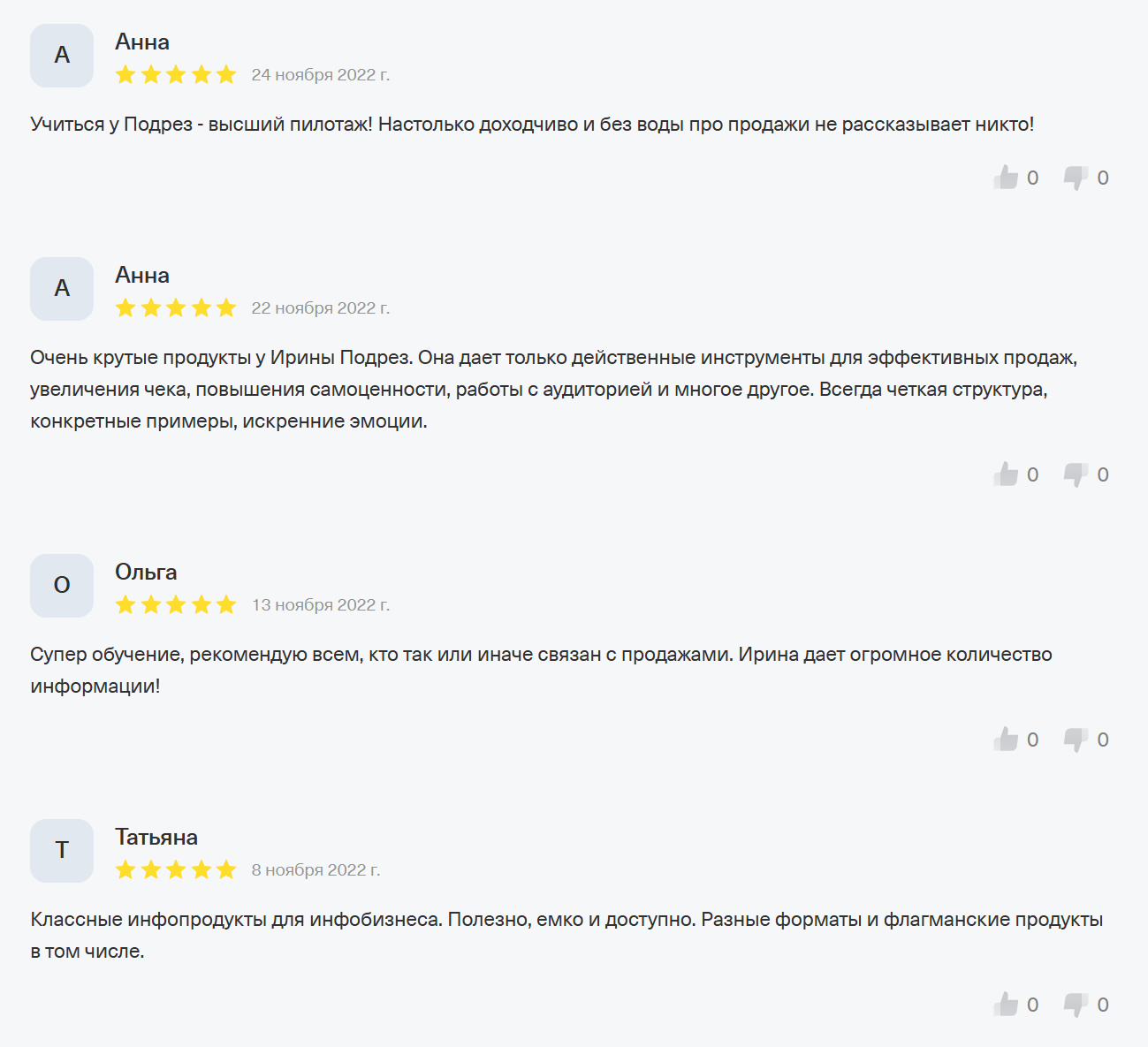Open reviewer name Татьяна
Screen dimensions: 1148x1047
156,838
